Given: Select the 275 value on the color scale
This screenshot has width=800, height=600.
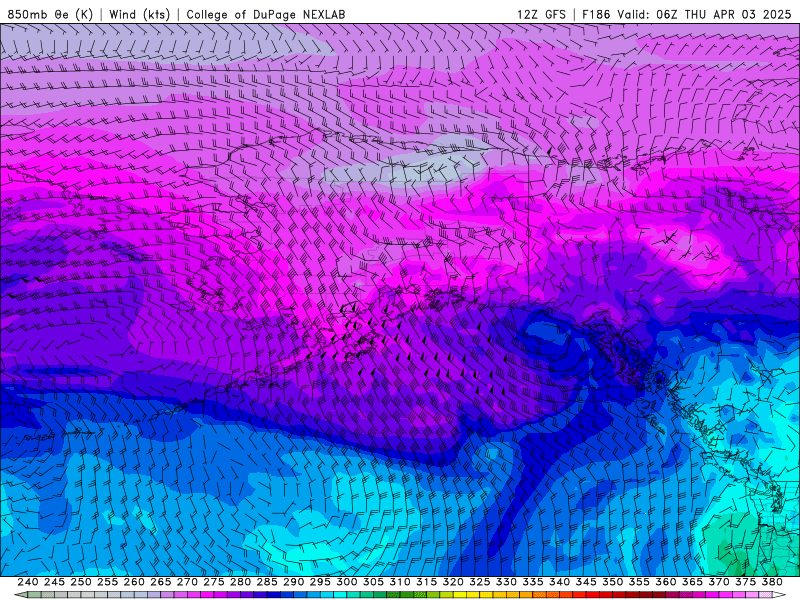Looking at the screenshot, I should [x=213, y=582].
